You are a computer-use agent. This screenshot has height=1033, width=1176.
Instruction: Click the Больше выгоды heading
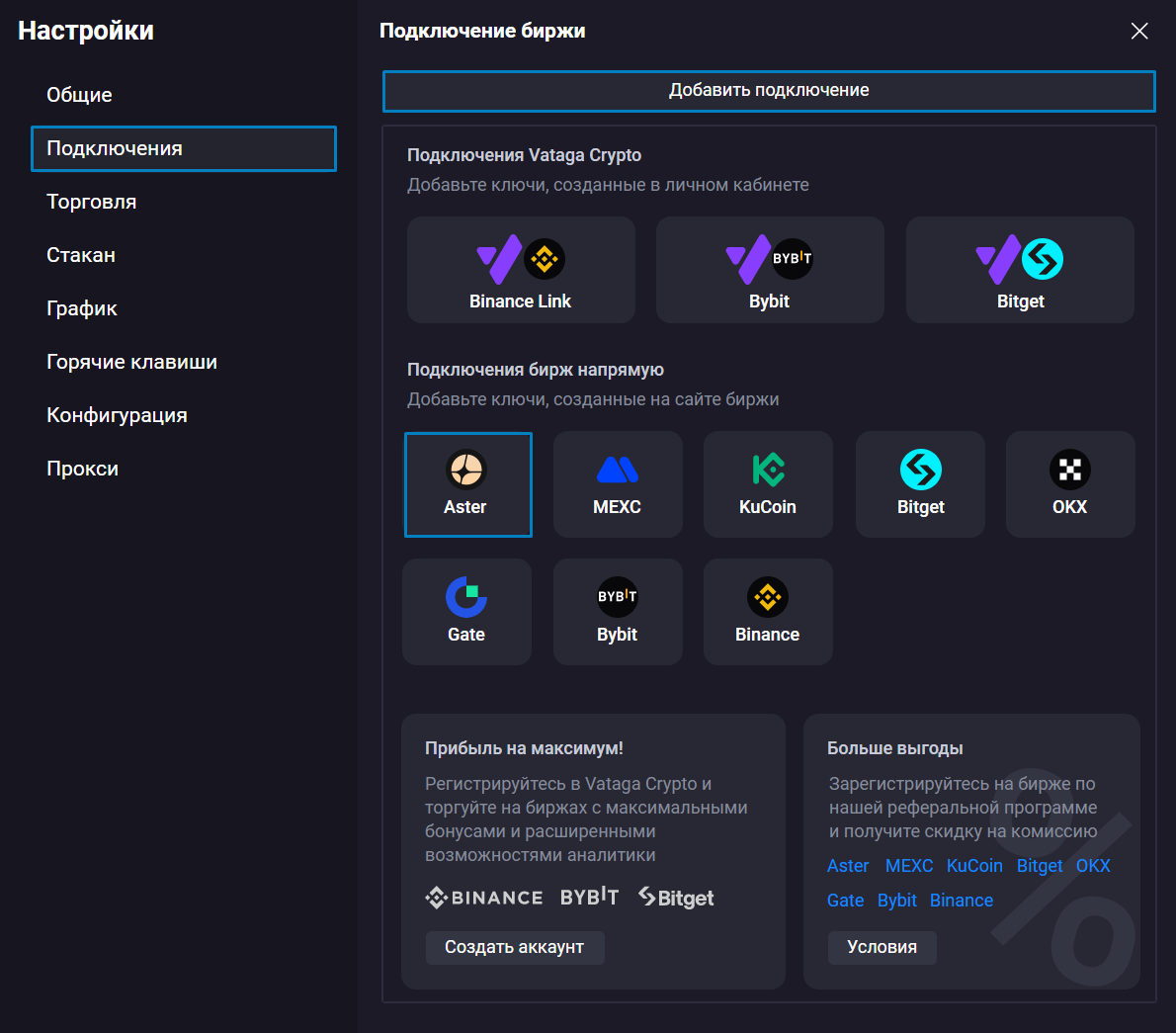894,748
